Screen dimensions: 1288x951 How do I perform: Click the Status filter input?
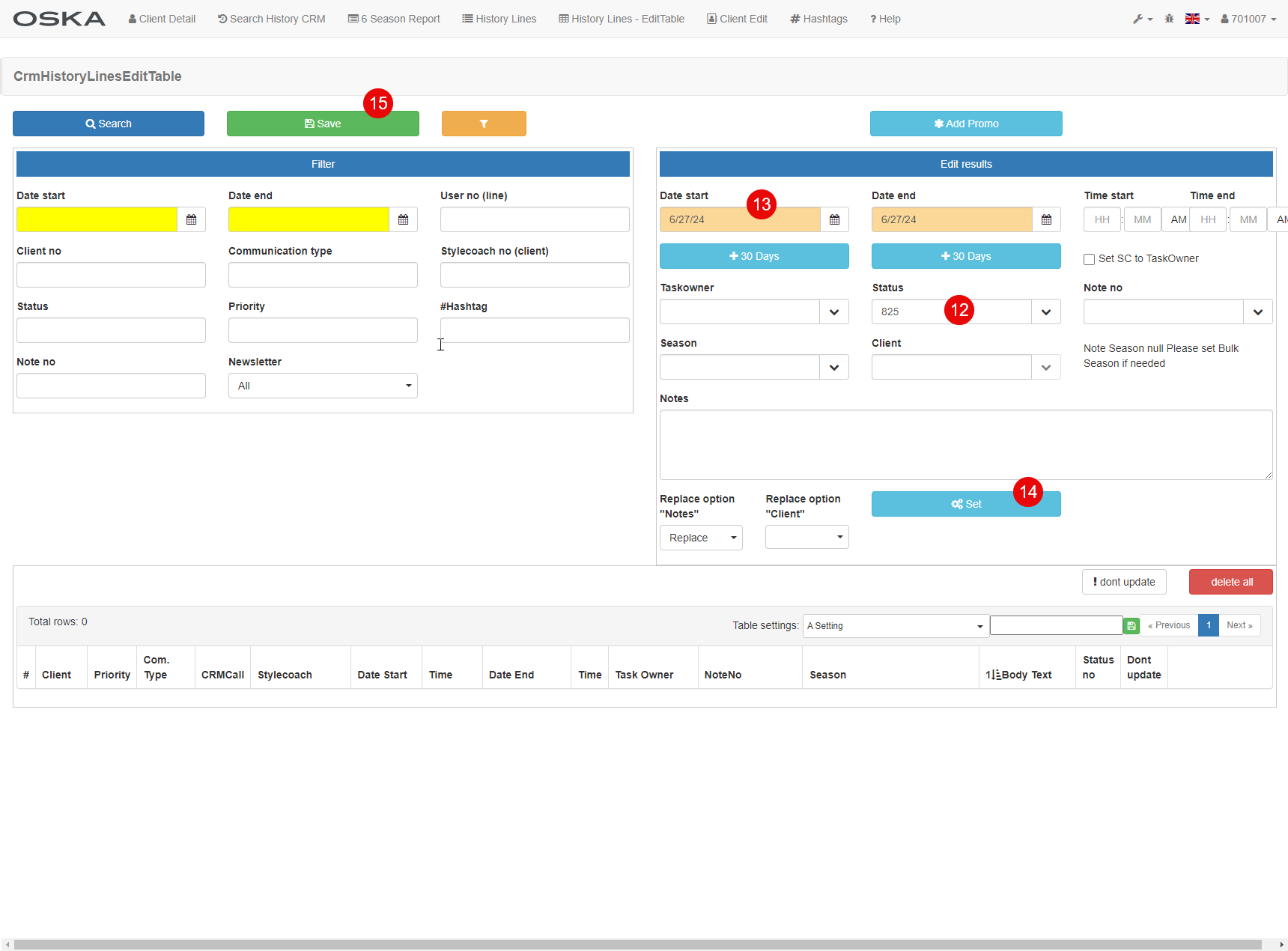tap(111, 330)
